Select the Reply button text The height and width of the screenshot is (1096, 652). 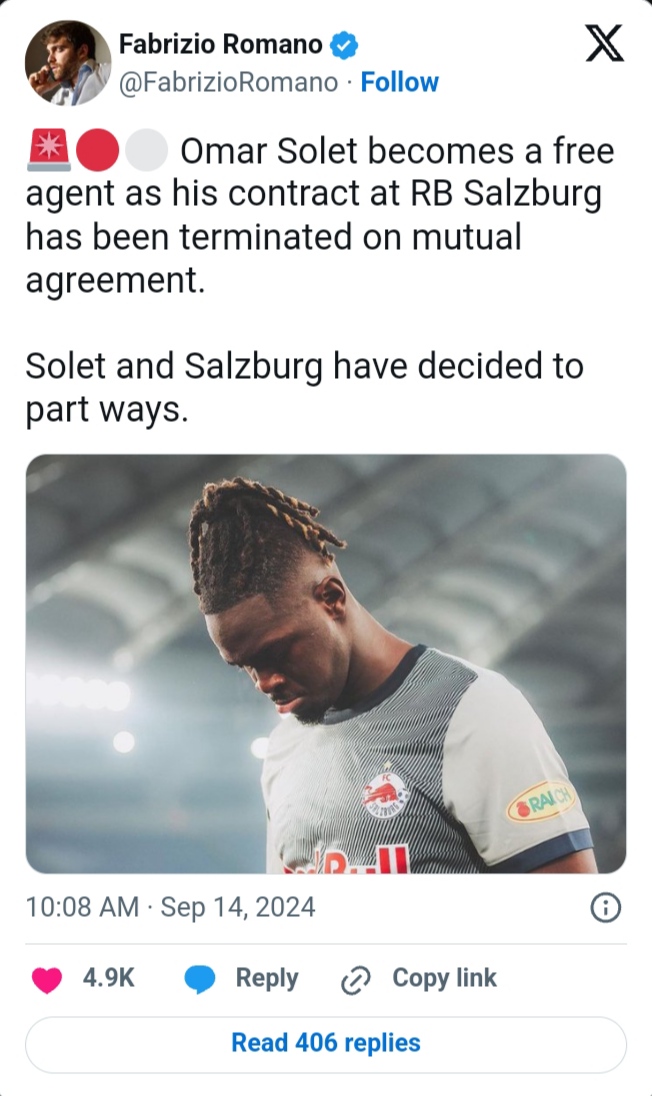tap(267, 979)
